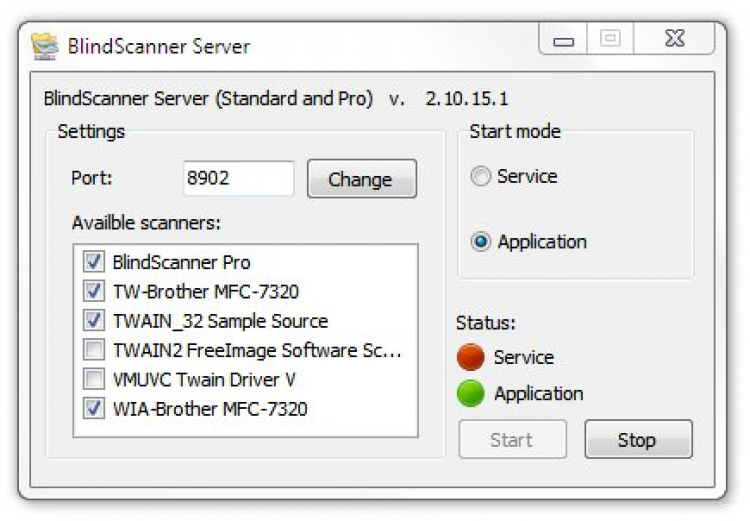Click the green Application status indicator
The width and height of the screenshot is (750, 521).
click(470, 393)
